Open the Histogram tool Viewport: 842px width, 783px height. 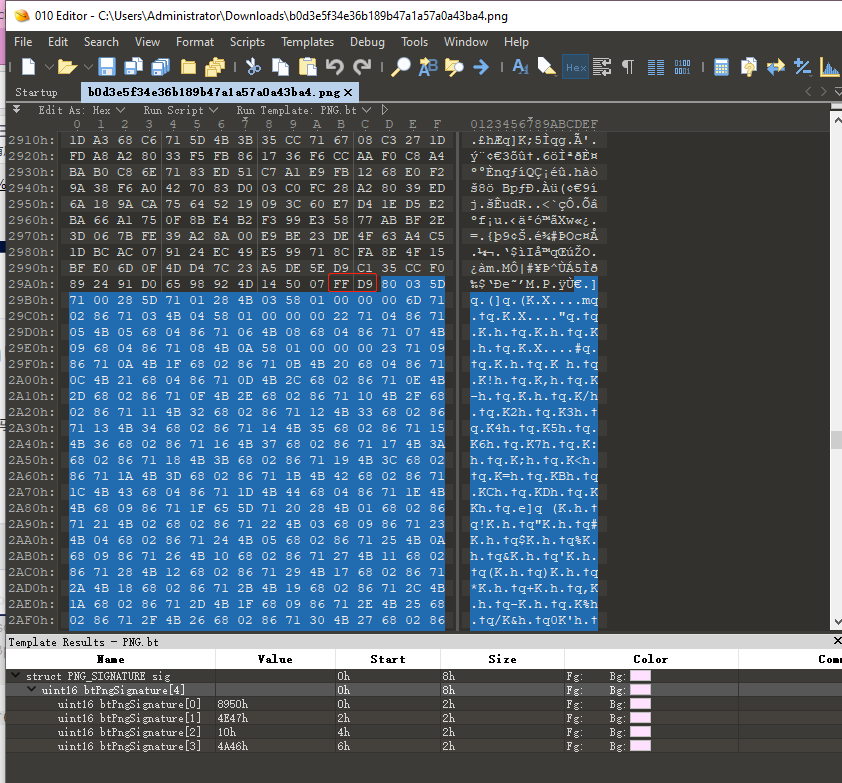coord(828,67)
